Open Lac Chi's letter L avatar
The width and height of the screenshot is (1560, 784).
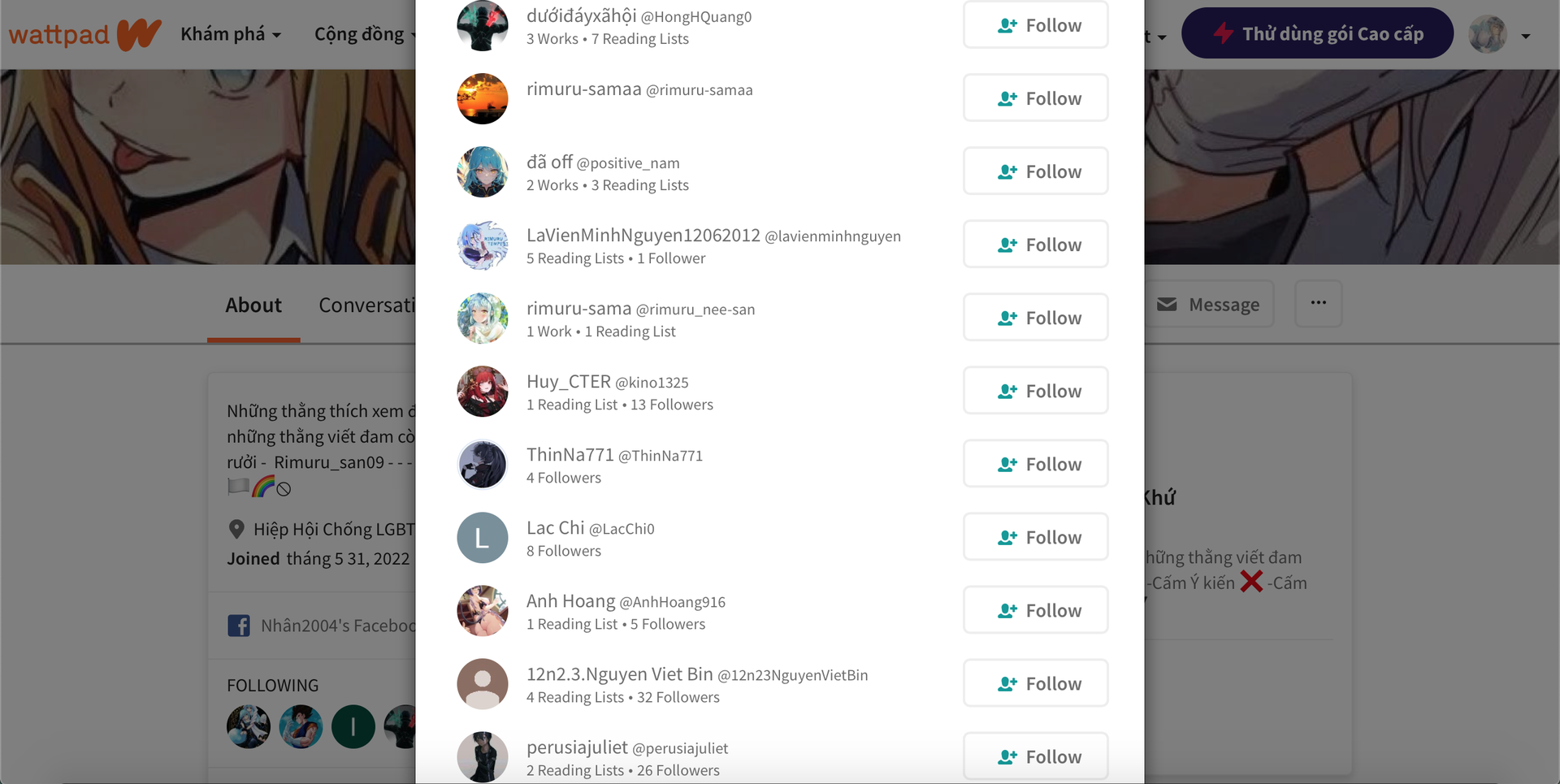pos(483,538)
